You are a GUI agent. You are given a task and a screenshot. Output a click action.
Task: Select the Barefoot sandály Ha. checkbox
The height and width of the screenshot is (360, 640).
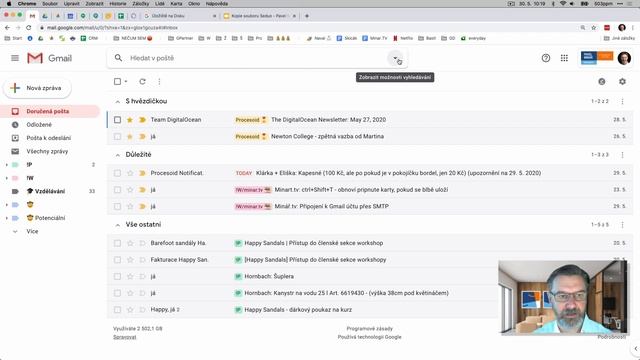118,243
